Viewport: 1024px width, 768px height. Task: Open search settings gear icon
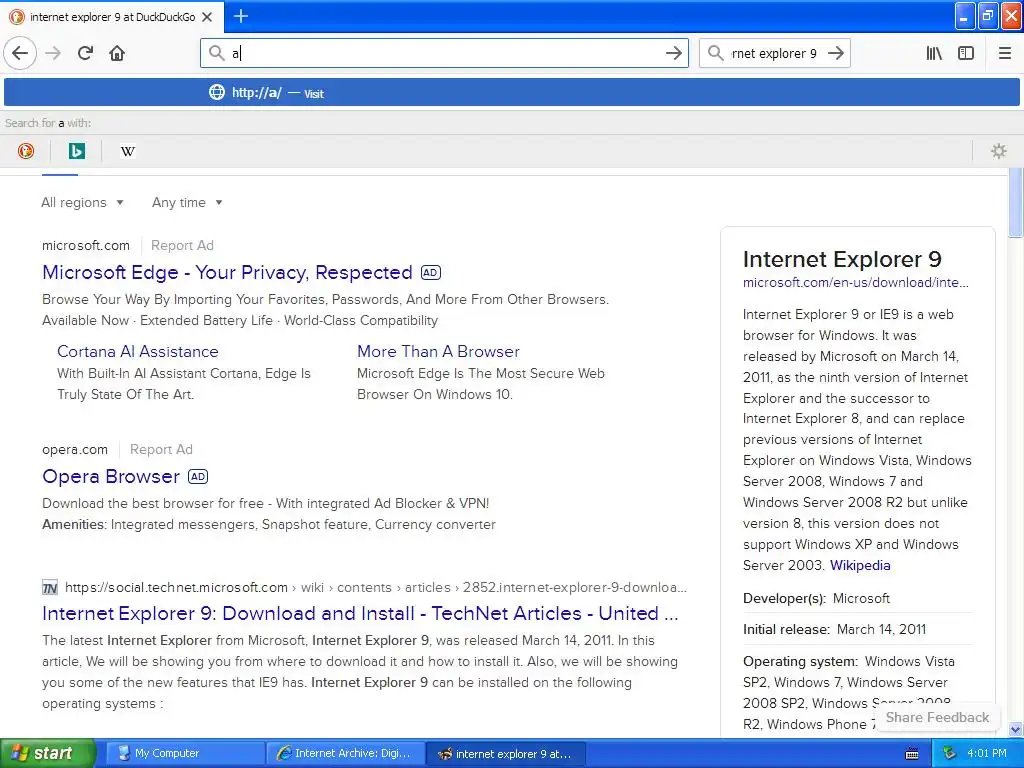click(999, 151)
